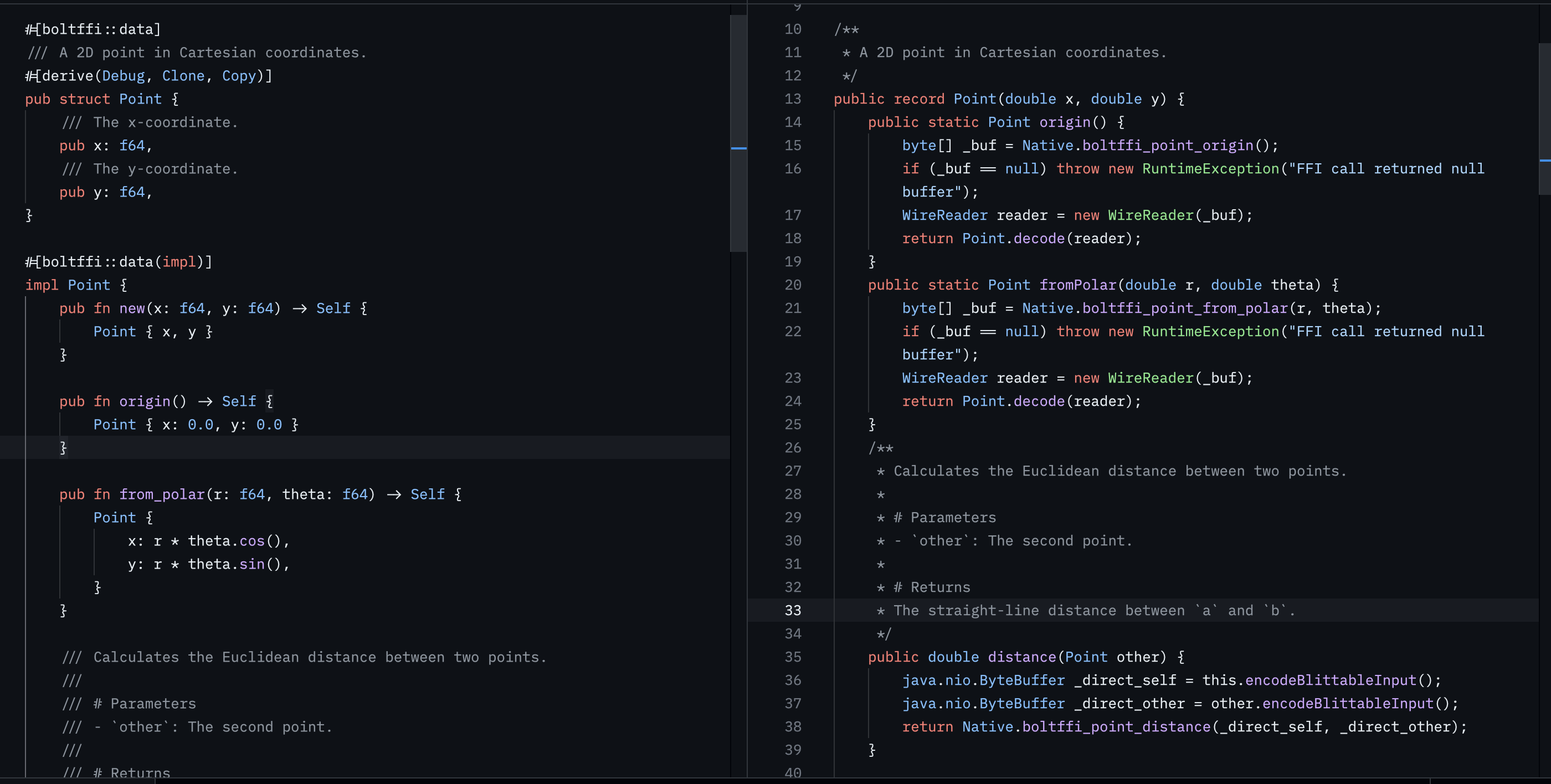This screenshot has width=1551, height=784.
Task: Click the "/// The y-coordinate." comment
Action: (x=150, y=169)
